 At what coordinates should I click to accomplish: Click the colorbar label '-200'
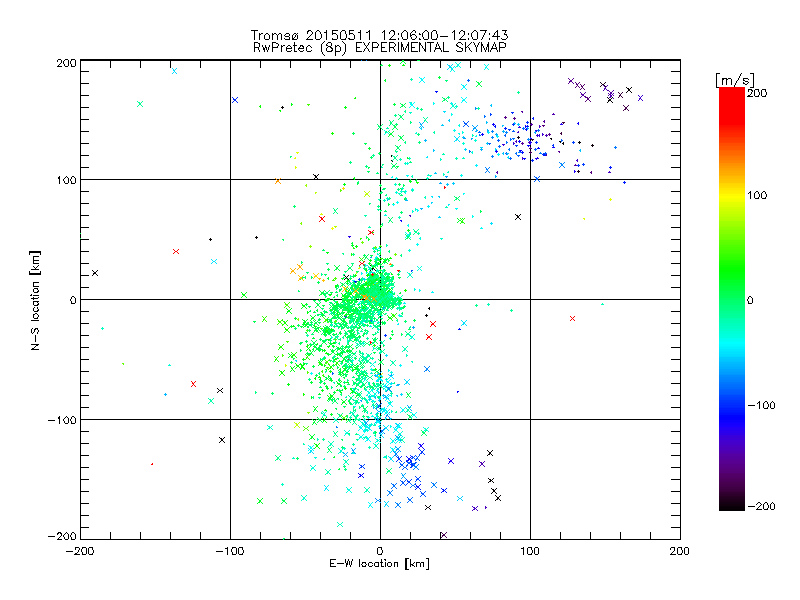click(x=761, y=506)
